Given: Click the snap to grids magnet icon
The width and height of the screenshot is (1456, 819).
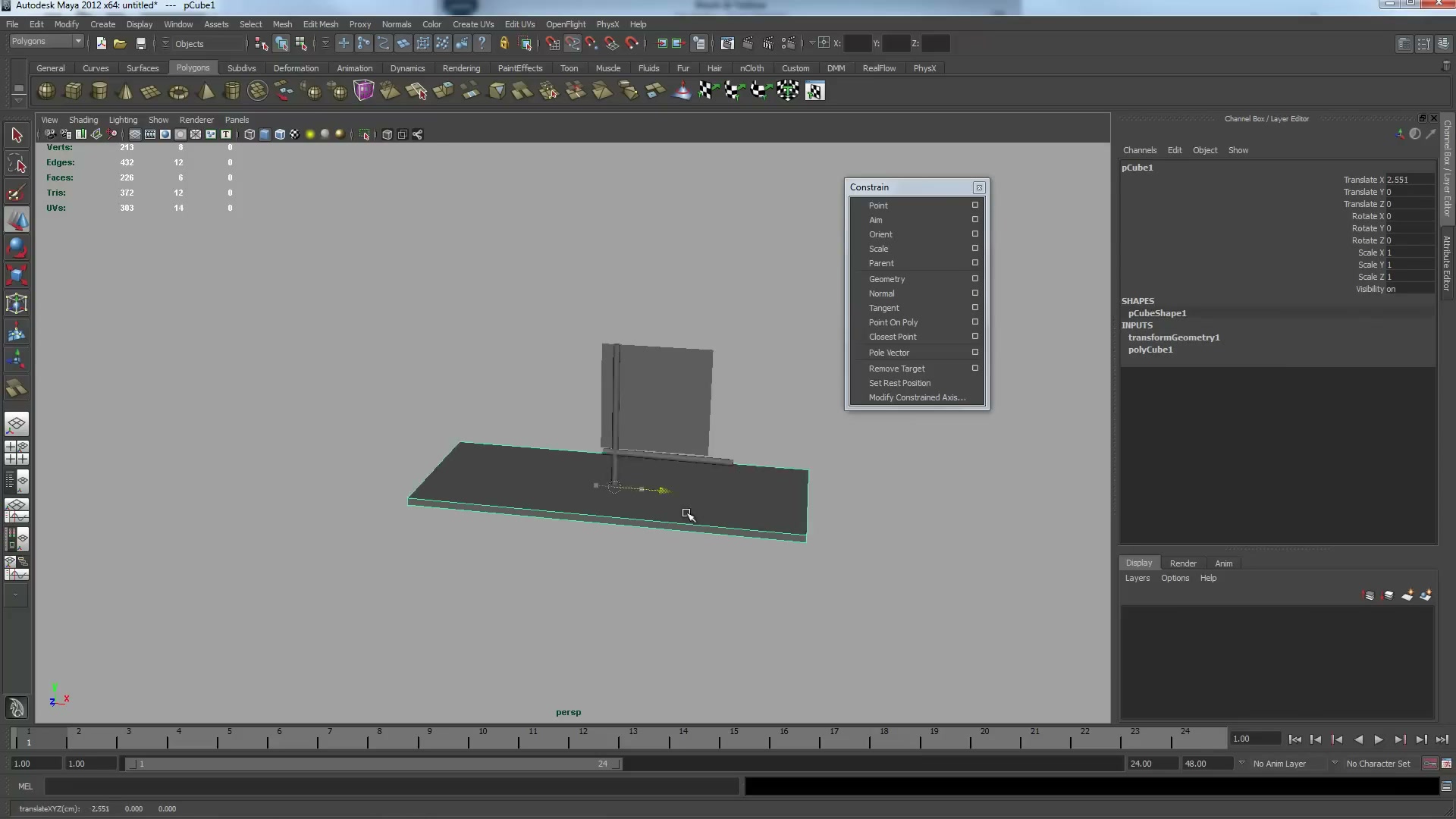Looking at the screenshot, I should pyautogui.click(x=553, y=43).
